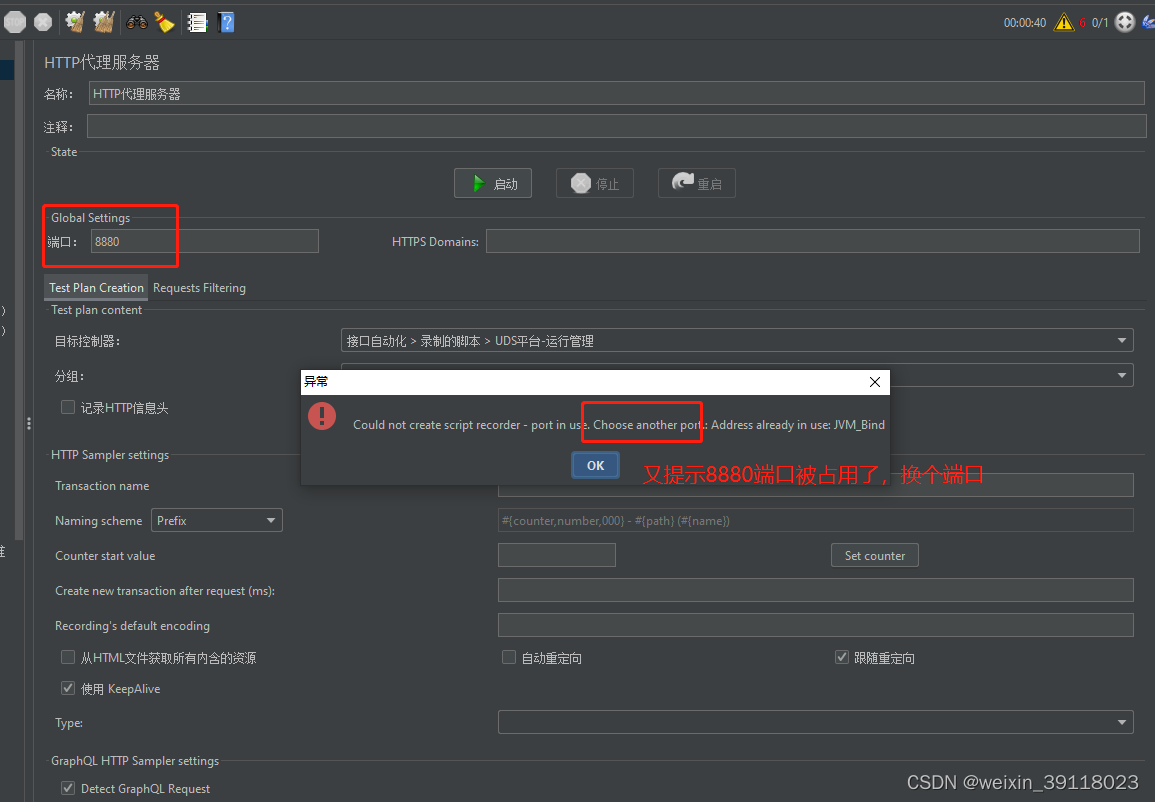Click the HTTP Sampler settings section label
The image size is (1155, 802).
(110, 455)
